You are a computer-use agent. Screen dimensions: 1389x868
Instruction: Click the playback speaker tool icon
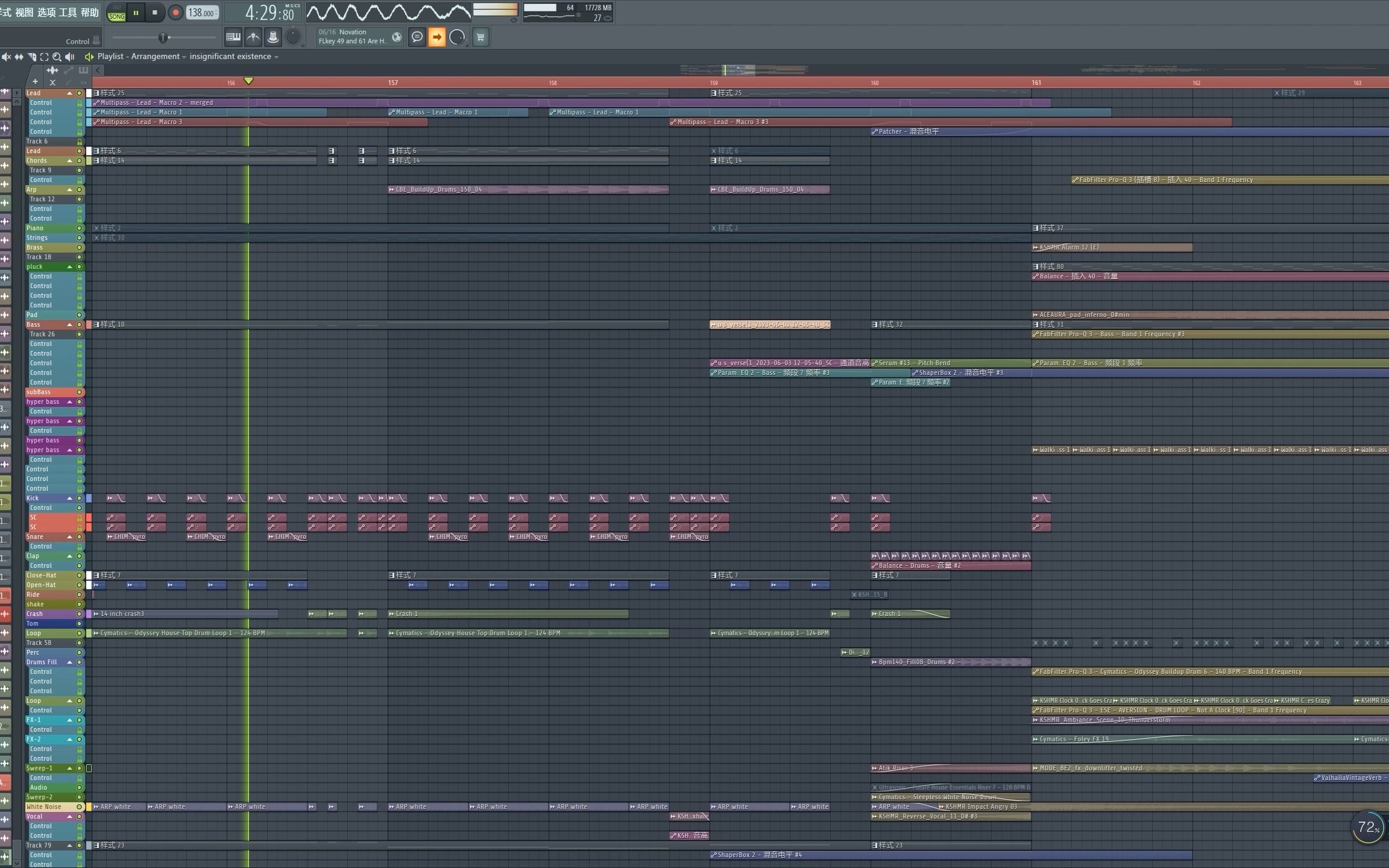70,57
